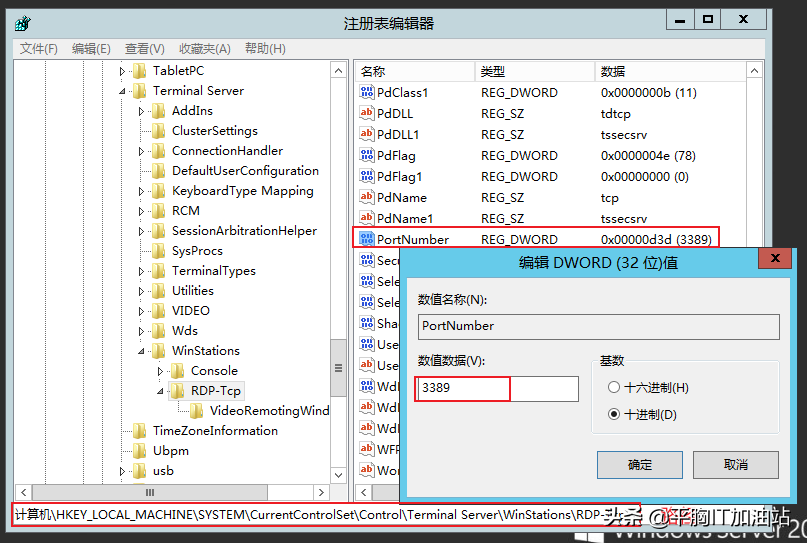Click the 数值名称 field showing PortNumber
Viewport: 807px width, 543px height.
pyautogui.click(x=599, y=326)
